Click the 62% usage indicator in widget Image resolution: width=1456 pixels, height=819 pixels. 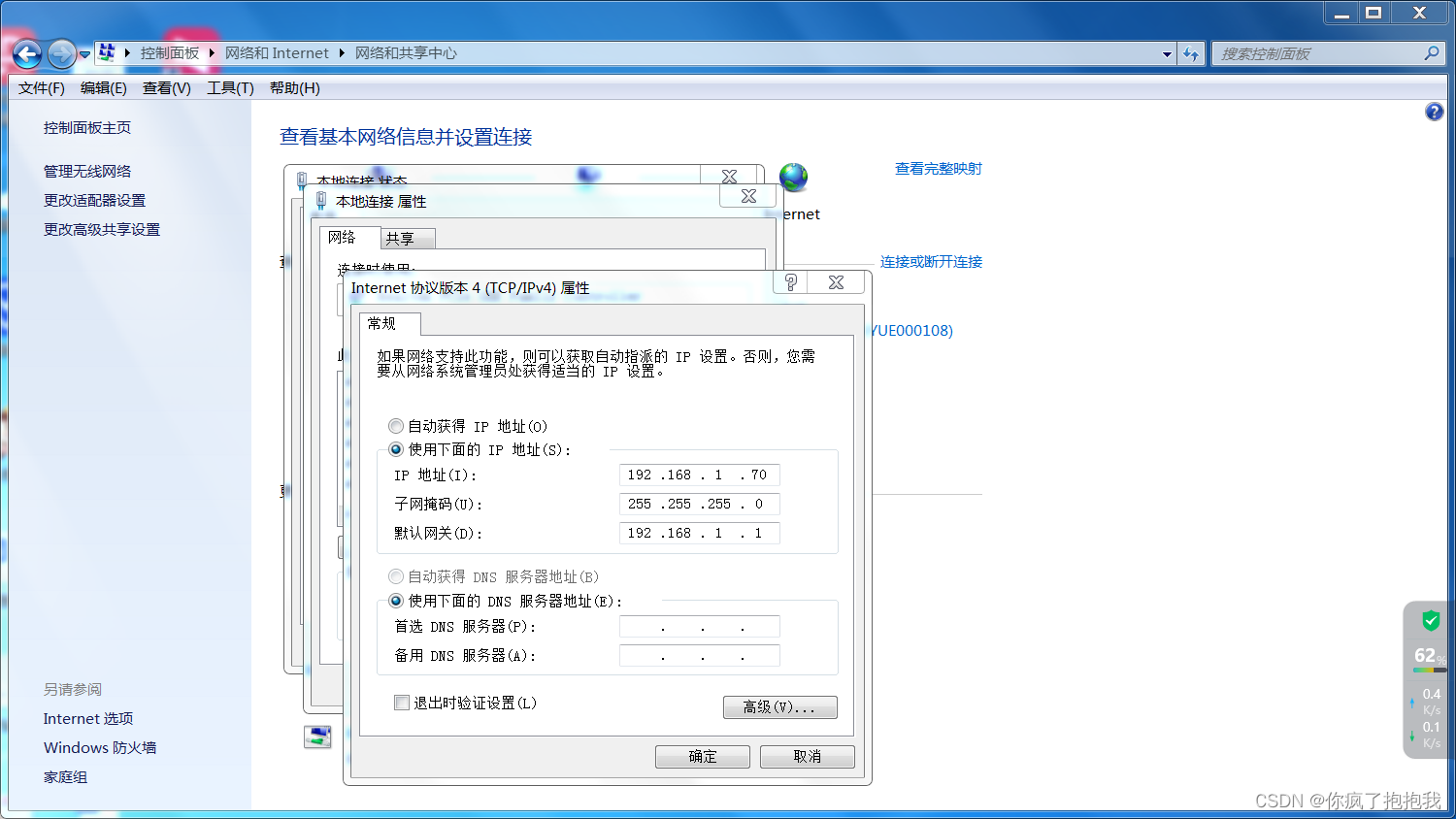coord(1429,656)
